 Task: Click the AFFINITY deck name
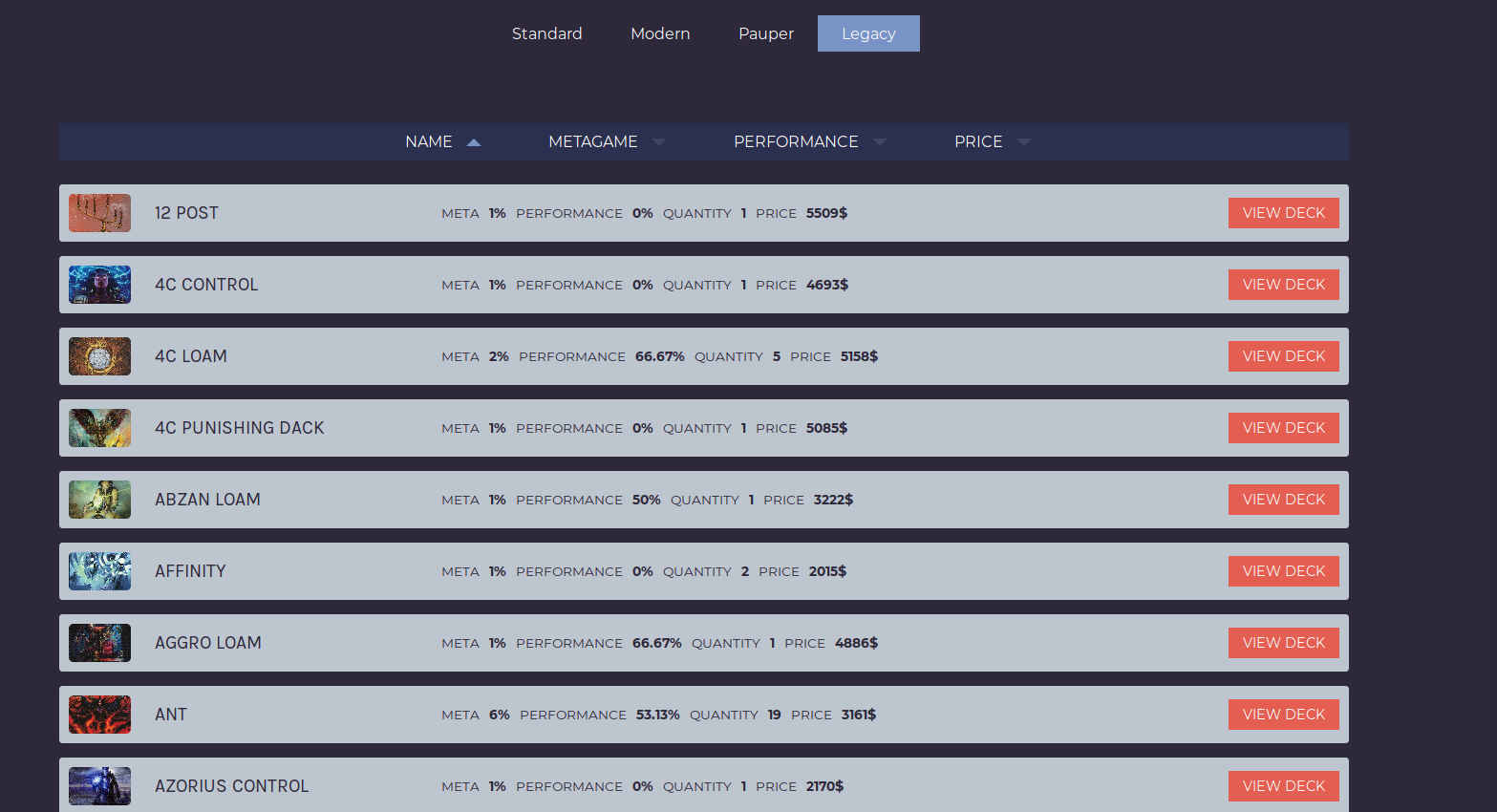[190, 571]
